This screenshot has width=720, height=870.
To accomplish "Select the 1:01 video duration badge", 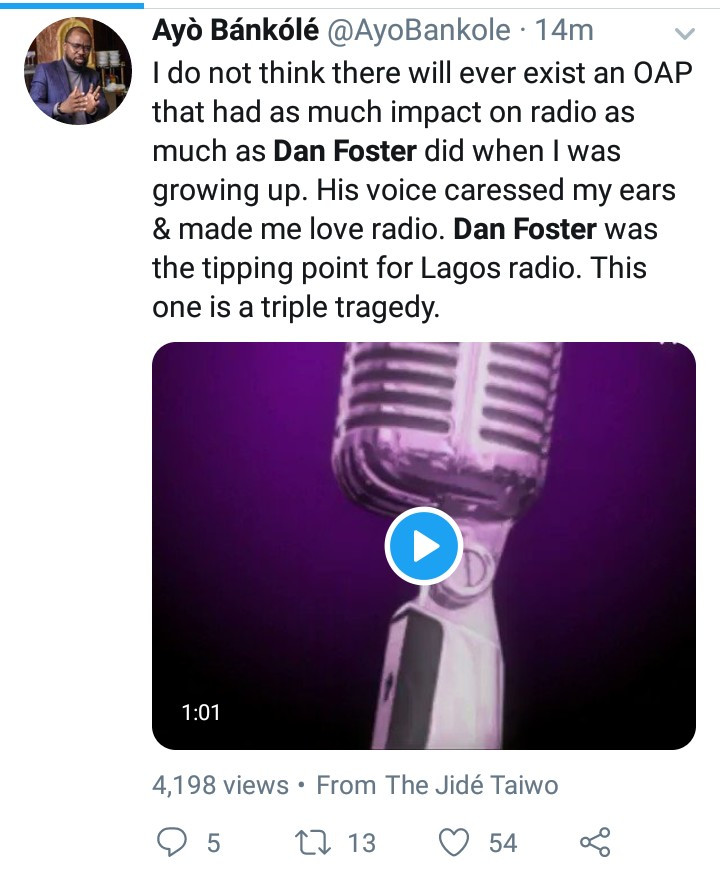I will (x=201, y=712).
